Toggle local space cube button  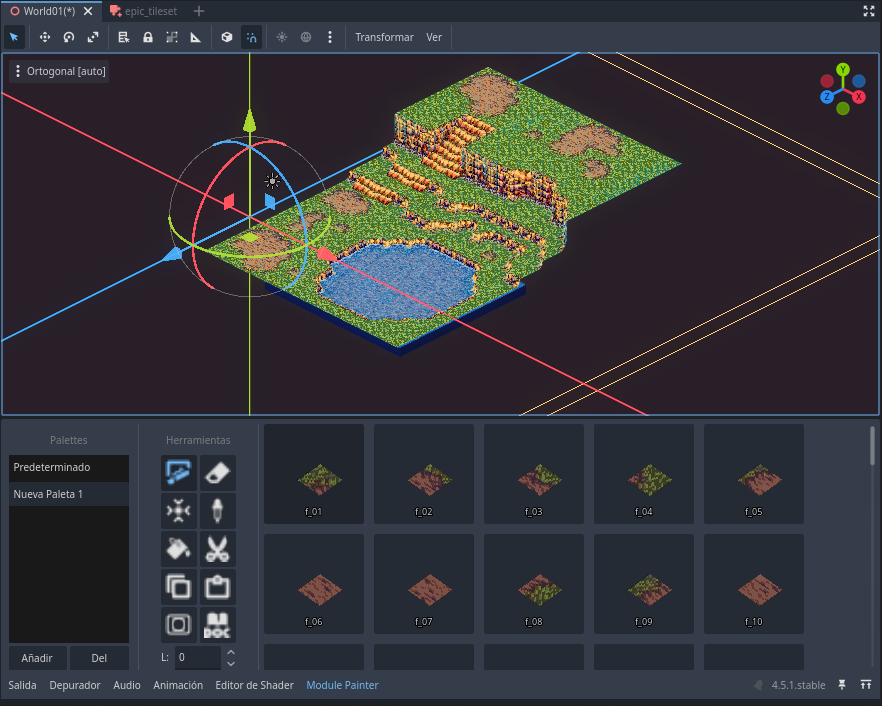227,37
